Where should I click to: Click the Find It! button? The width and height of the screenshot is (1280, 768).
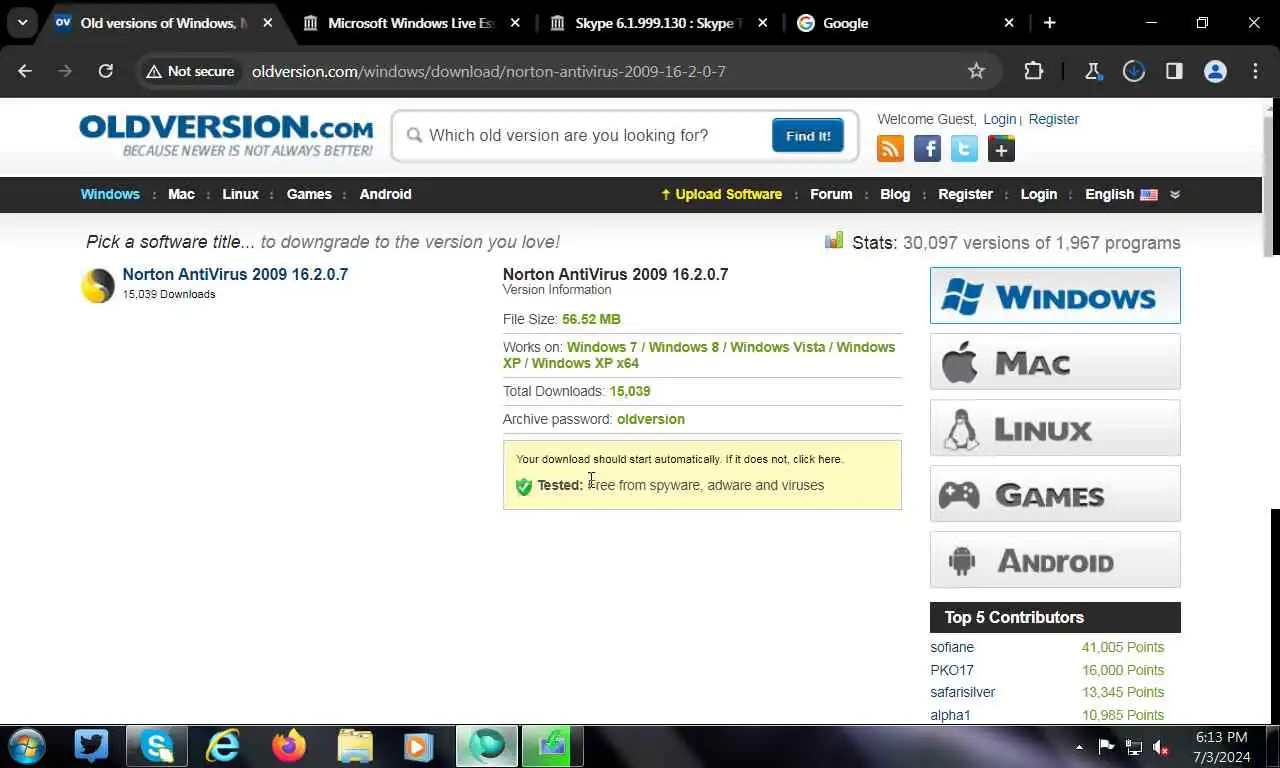808,135
